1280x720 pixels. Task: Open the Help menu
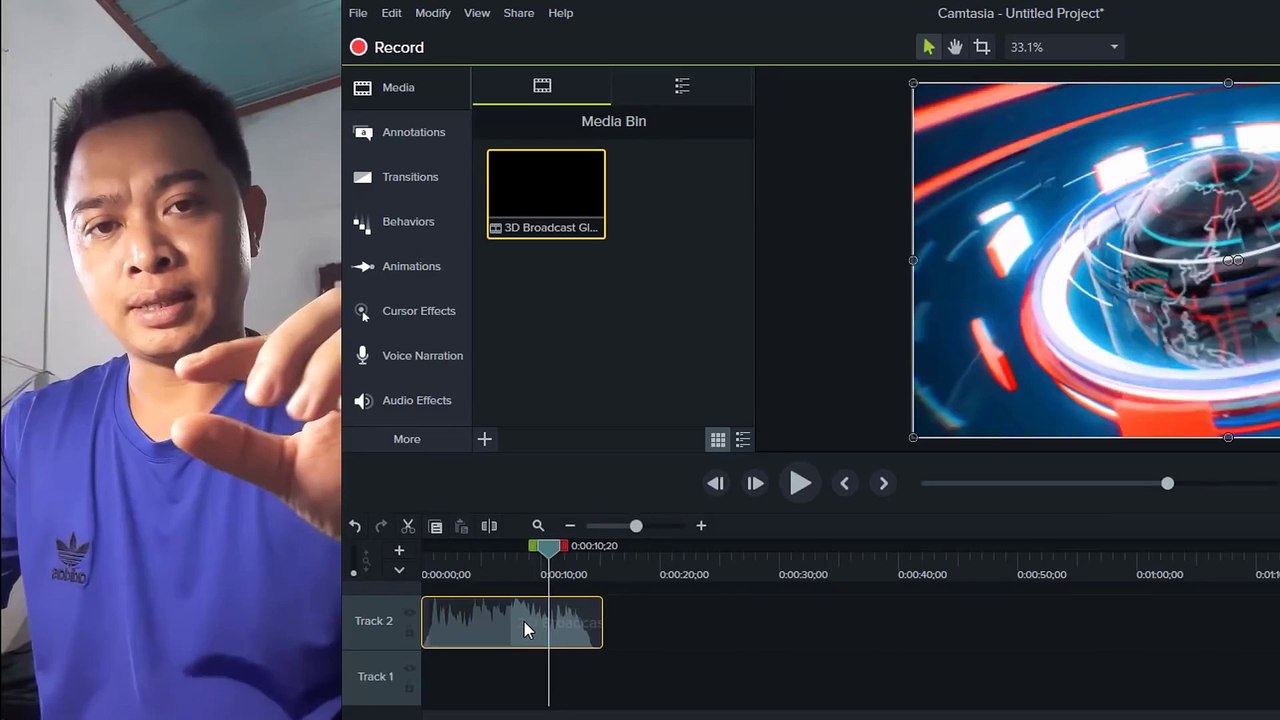click(x=561, y=13)
